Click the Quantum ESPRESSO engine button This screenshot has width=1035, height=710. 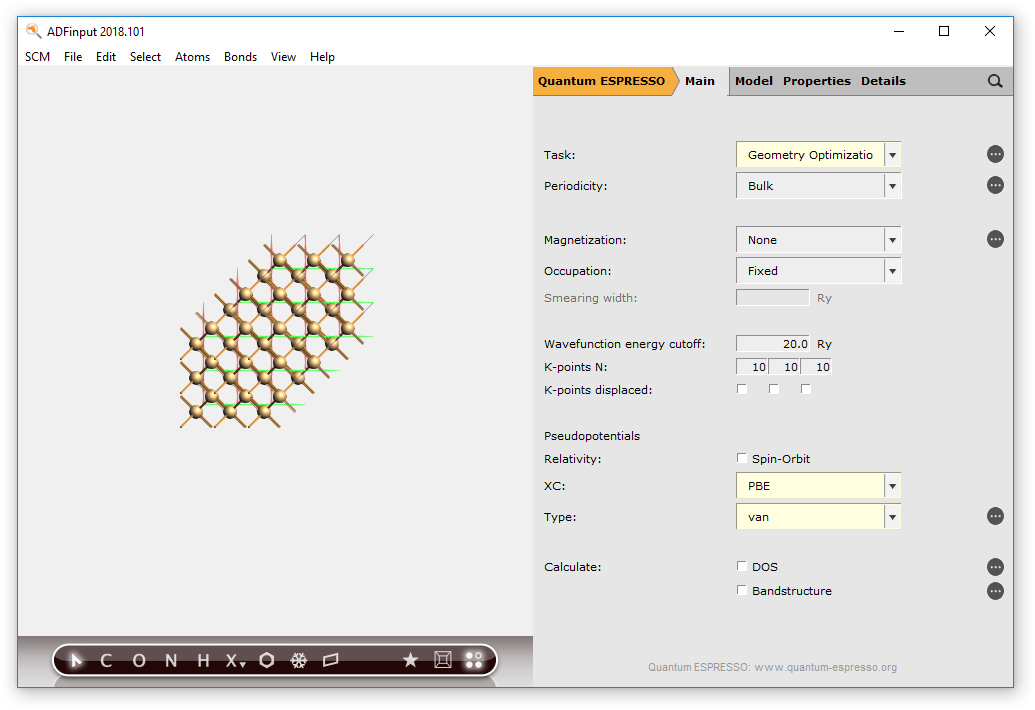tap(601, 81)
